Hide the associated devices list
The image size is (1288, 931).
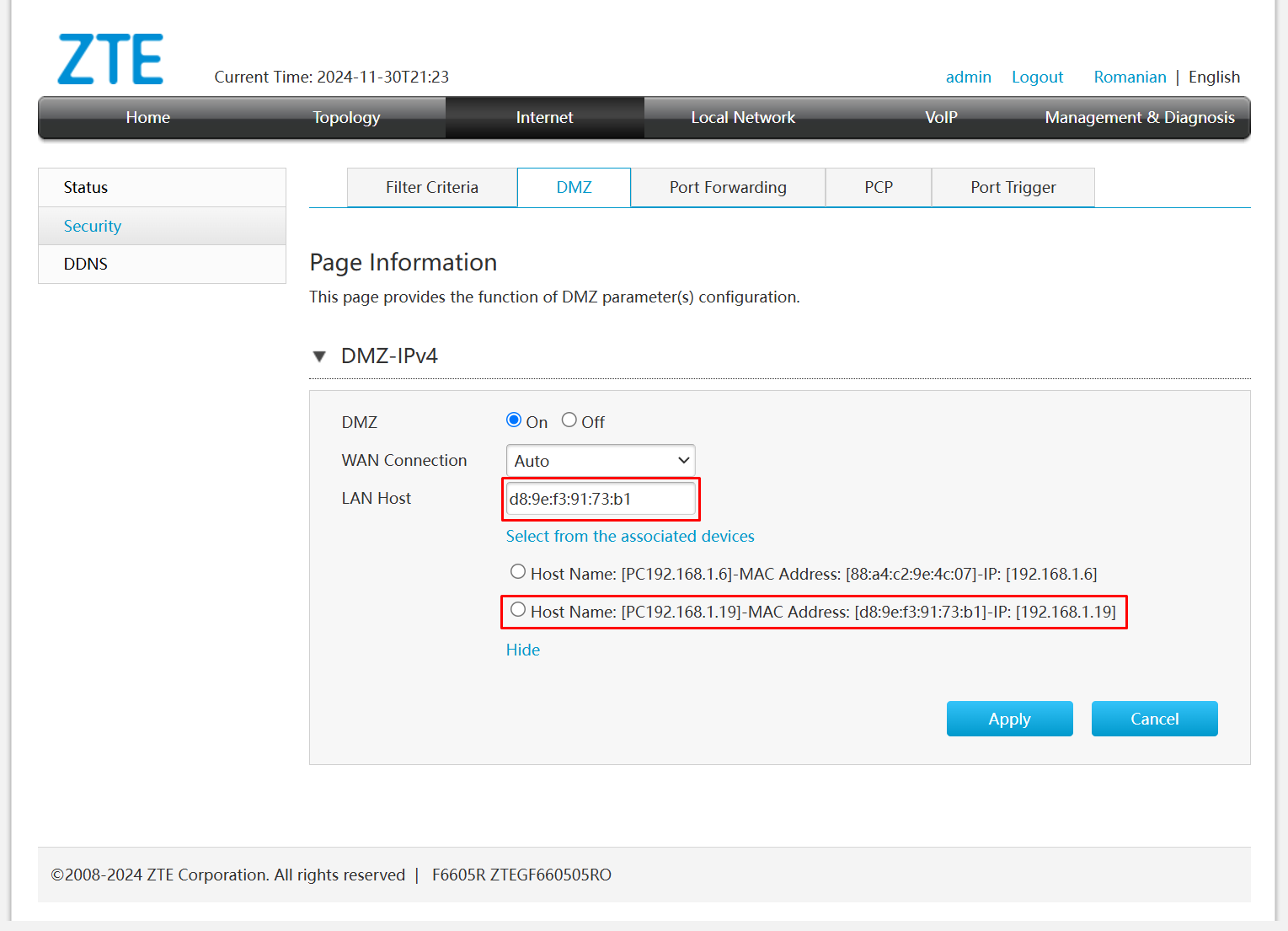[522, 650]
